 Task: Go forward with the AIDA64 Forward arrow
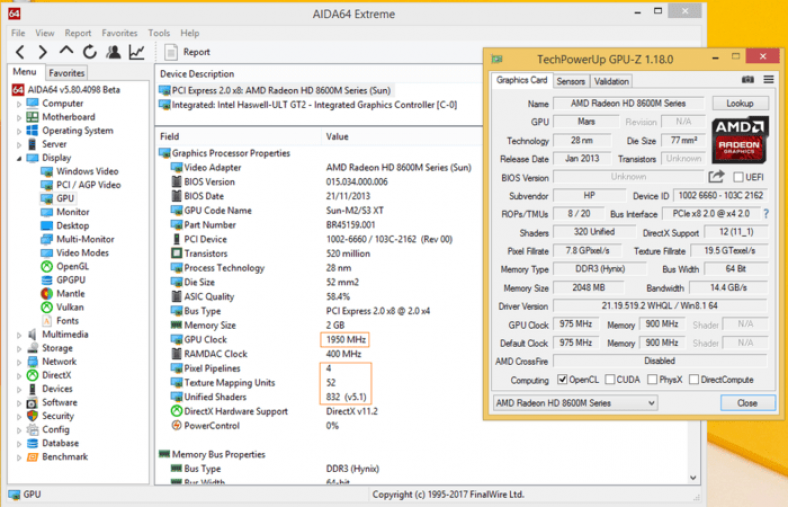tap(43, 52)
